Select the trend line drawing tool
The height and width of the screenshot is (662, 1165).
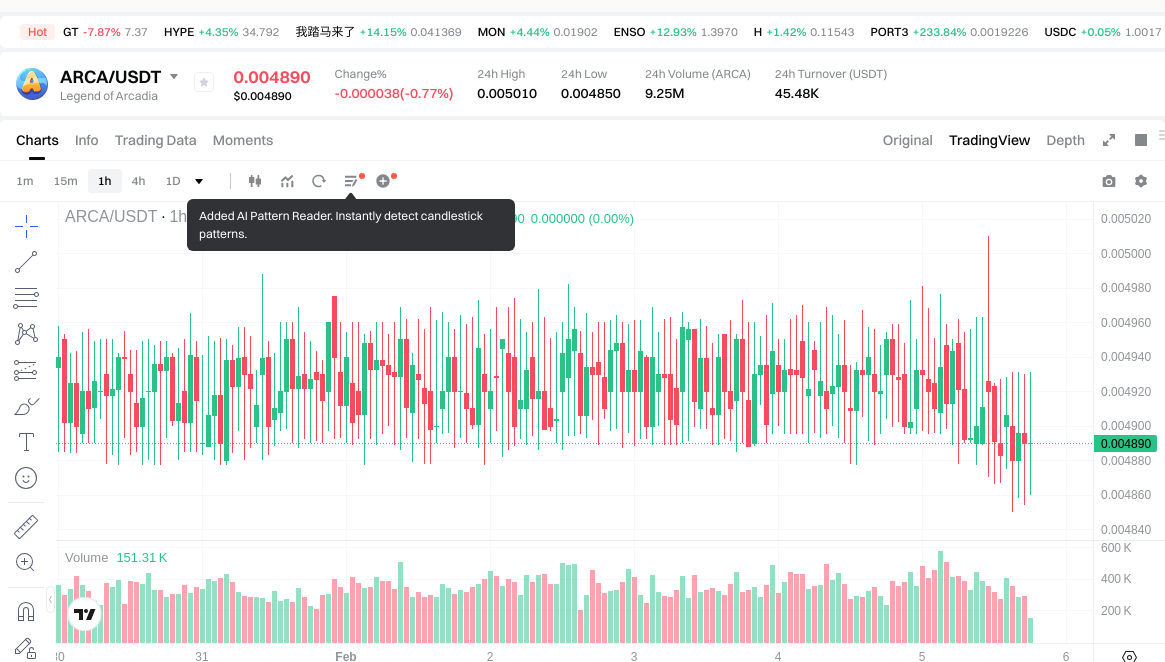click(x=26, y=262)
